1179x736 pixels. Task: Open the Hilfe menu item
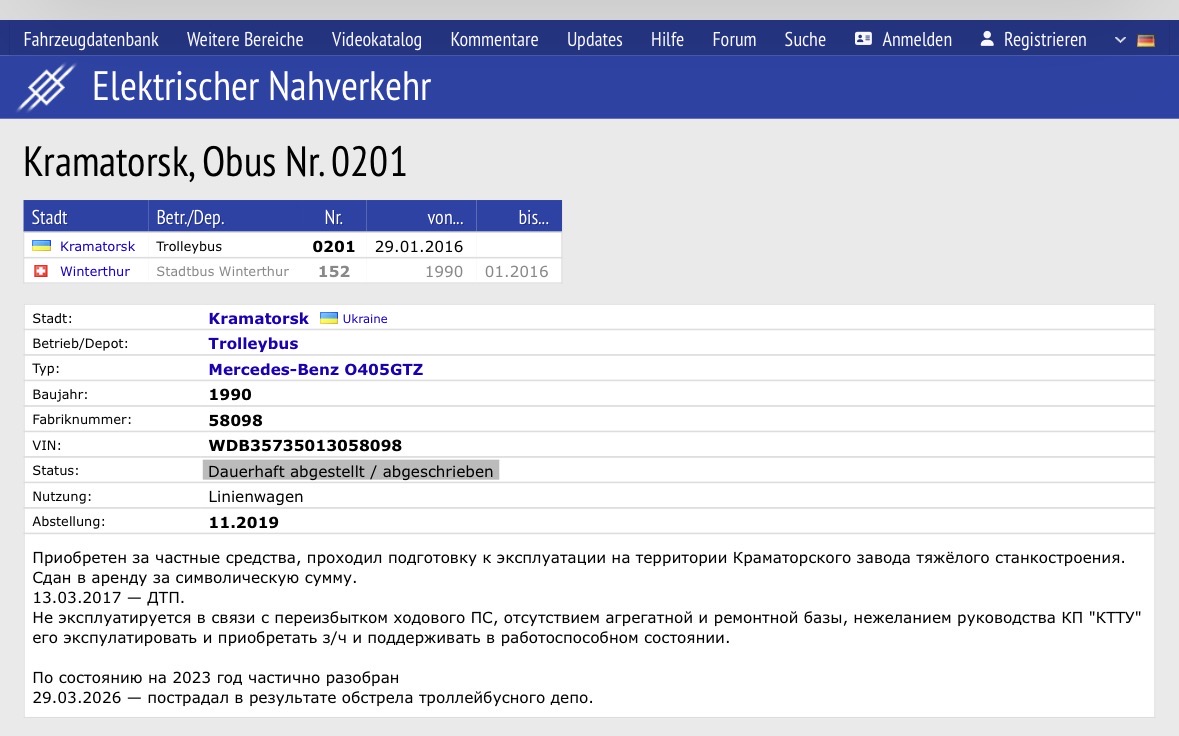668,39
